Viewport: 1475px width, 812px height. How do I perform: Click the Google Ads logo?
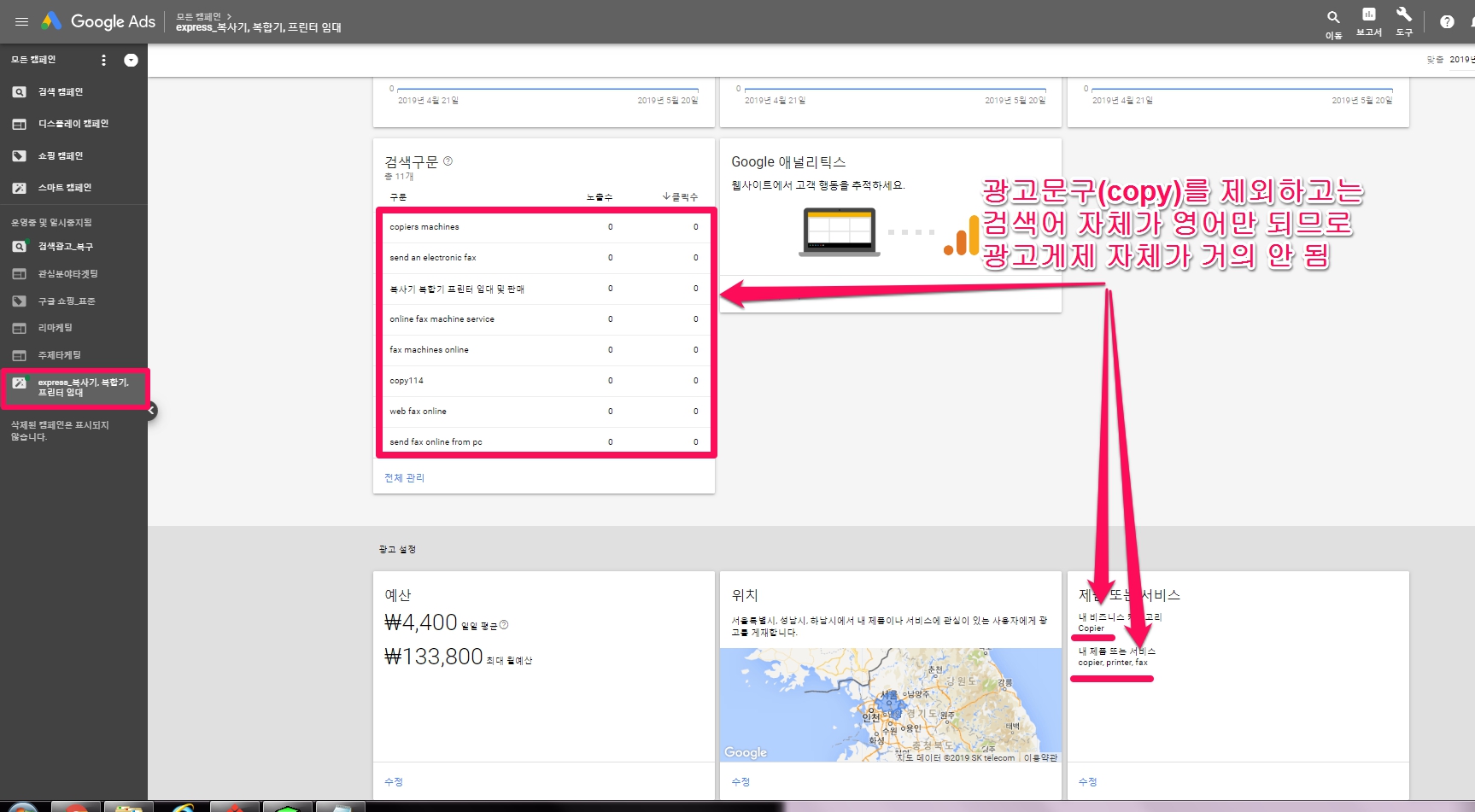98,21
